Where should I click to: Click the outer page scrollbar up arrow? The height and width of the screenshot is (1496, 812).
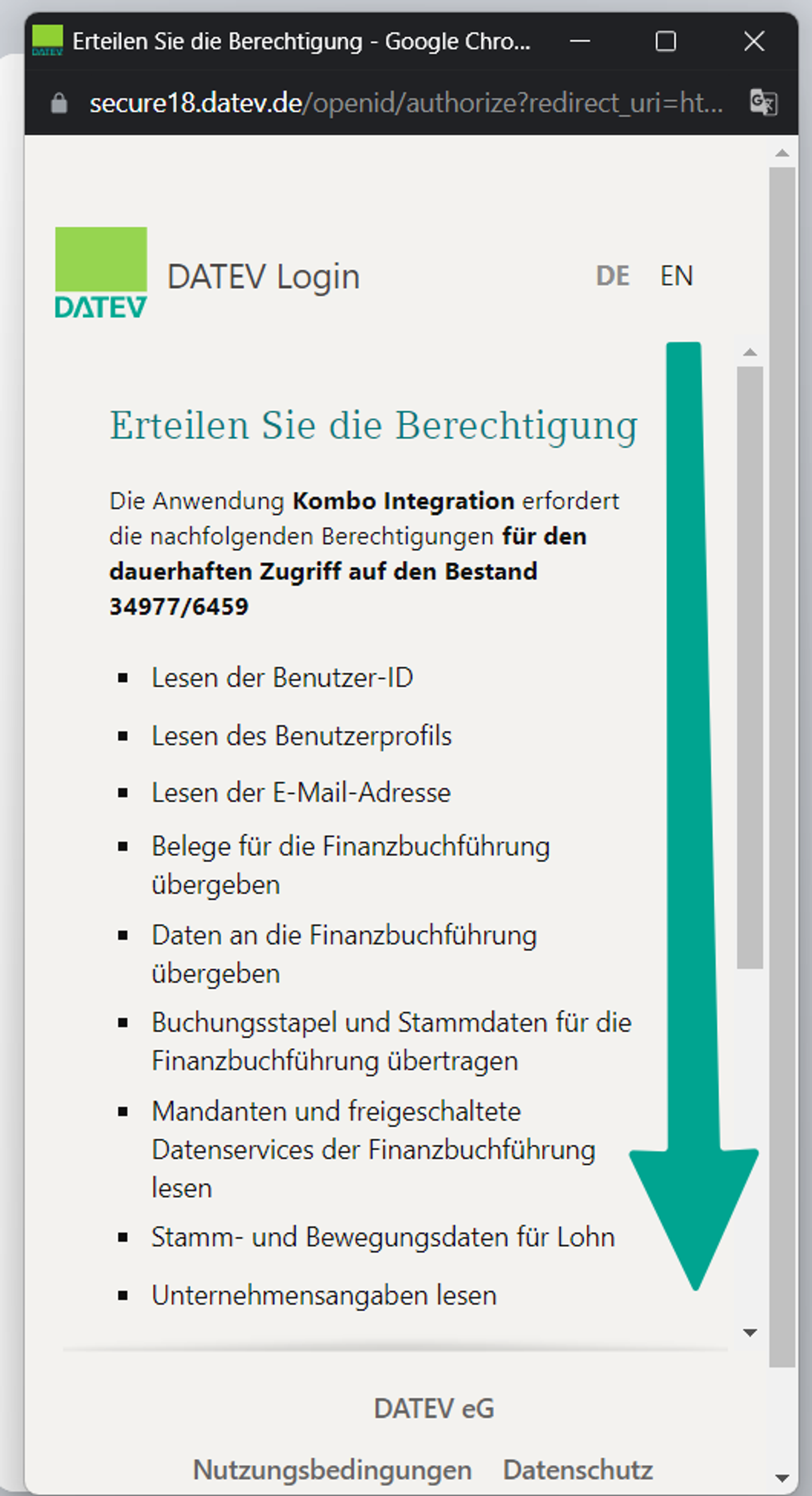pyautogui.click(x=782, y=153)
